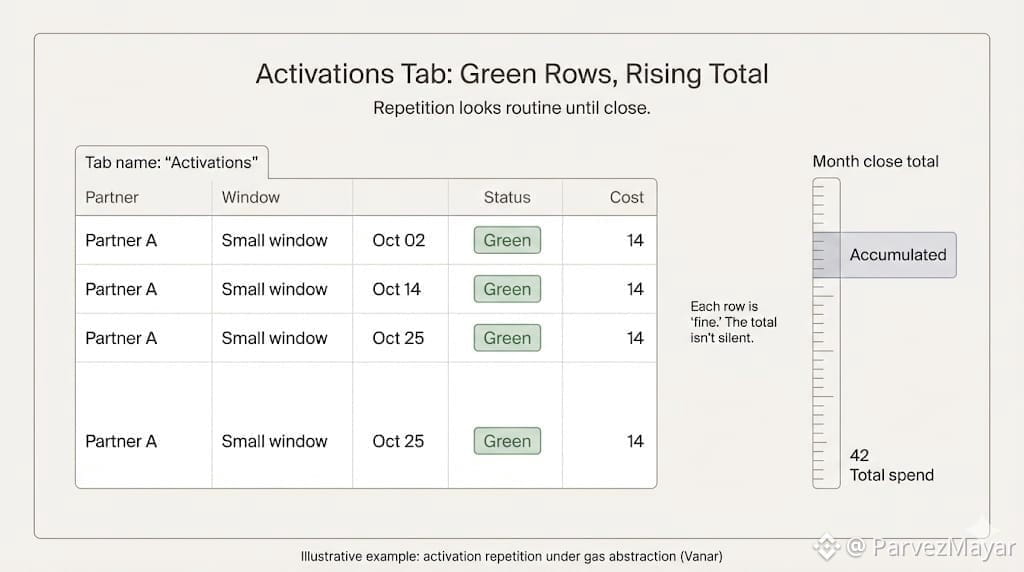Select the Oct 02 date cell
This screenshot has height=572, width=1024.
click(398, 240)
